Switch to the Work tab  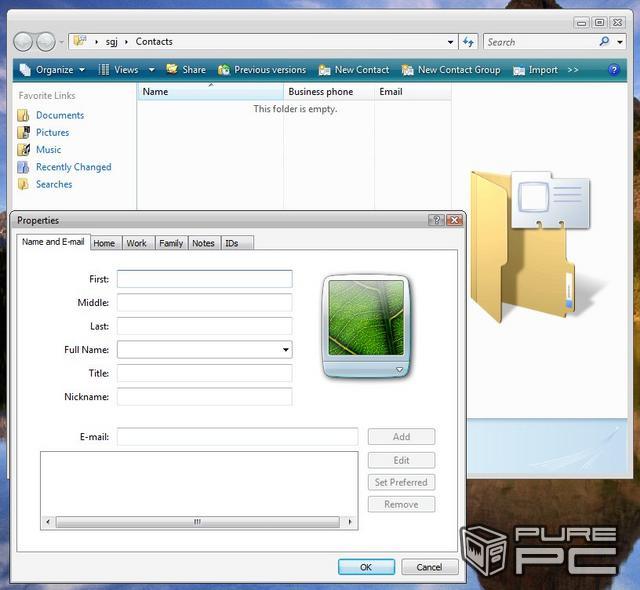point(136,243)
